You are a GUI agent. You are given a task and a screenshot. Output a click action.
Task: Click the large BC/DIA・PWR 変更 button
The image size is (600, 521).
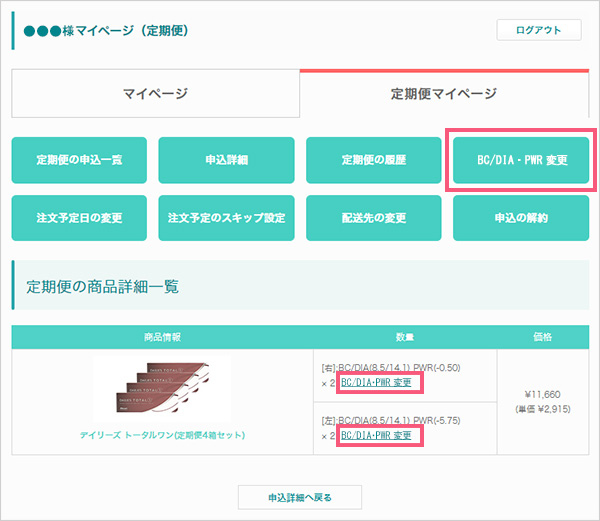[x=521, y=160]
